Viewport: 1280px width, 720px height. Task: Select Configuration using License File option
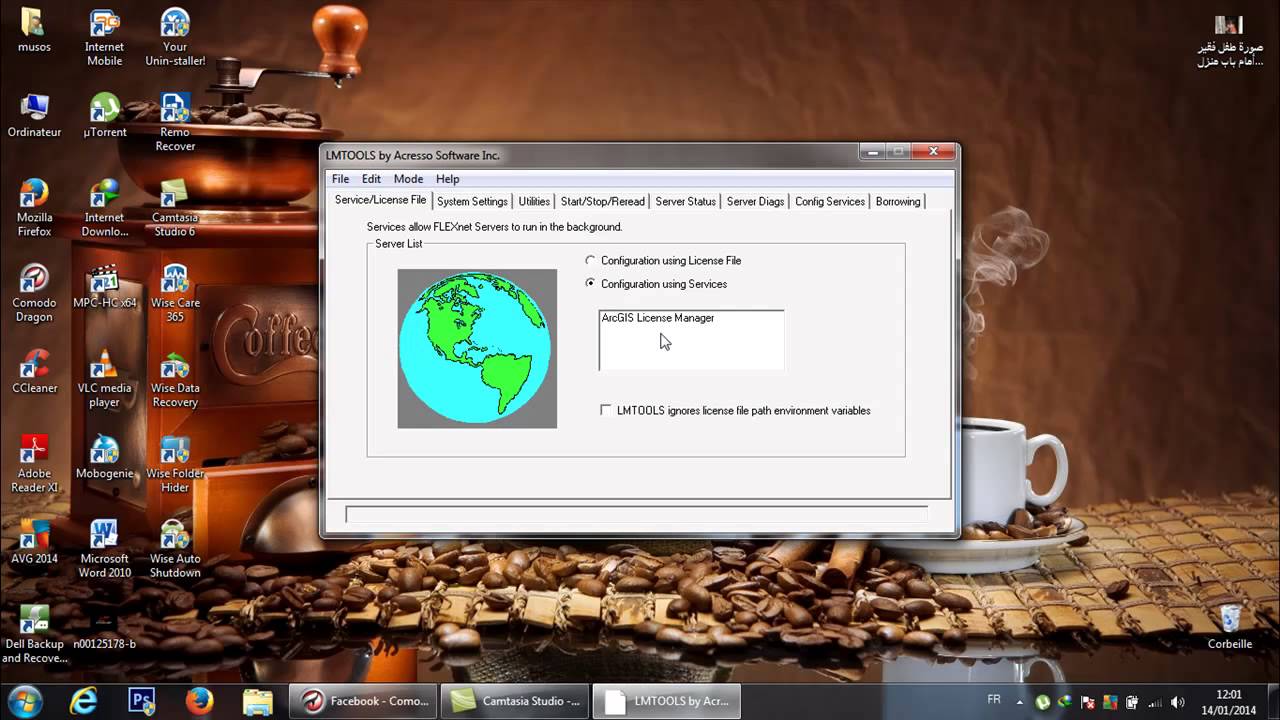pyautogui.click(x=664, y=260)
